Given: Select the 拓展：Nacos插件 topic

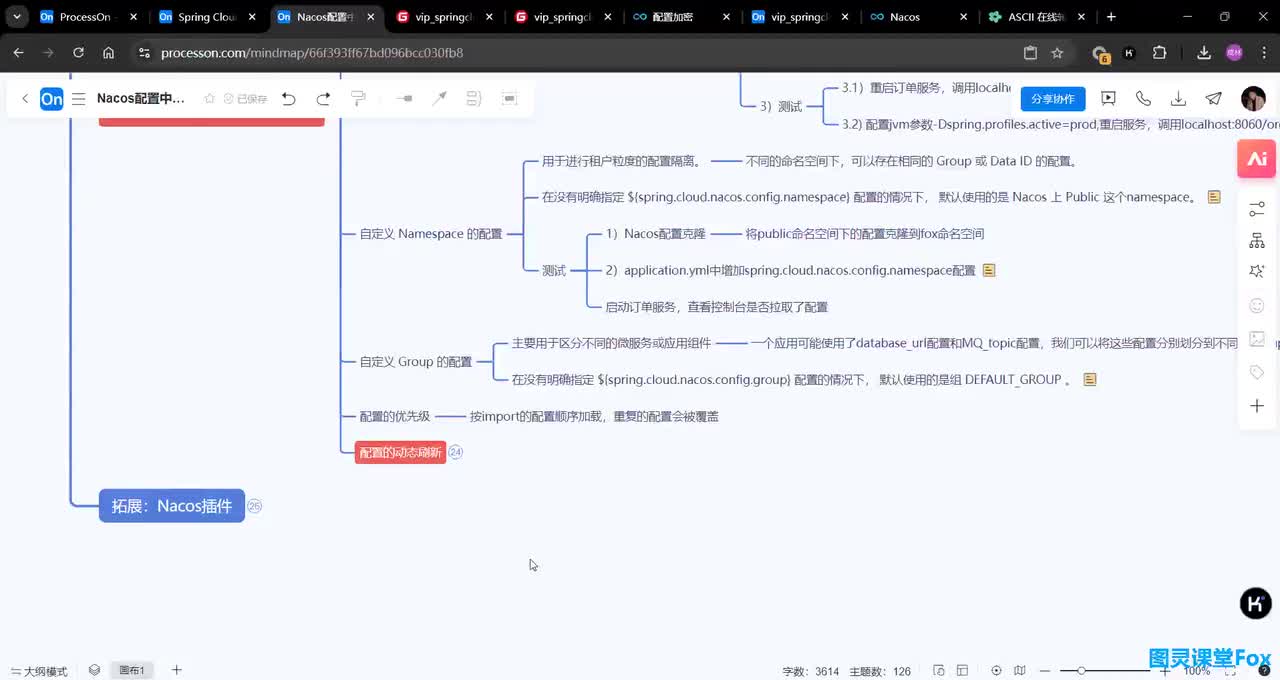Looking at the screenshot, I should (172, 506).
